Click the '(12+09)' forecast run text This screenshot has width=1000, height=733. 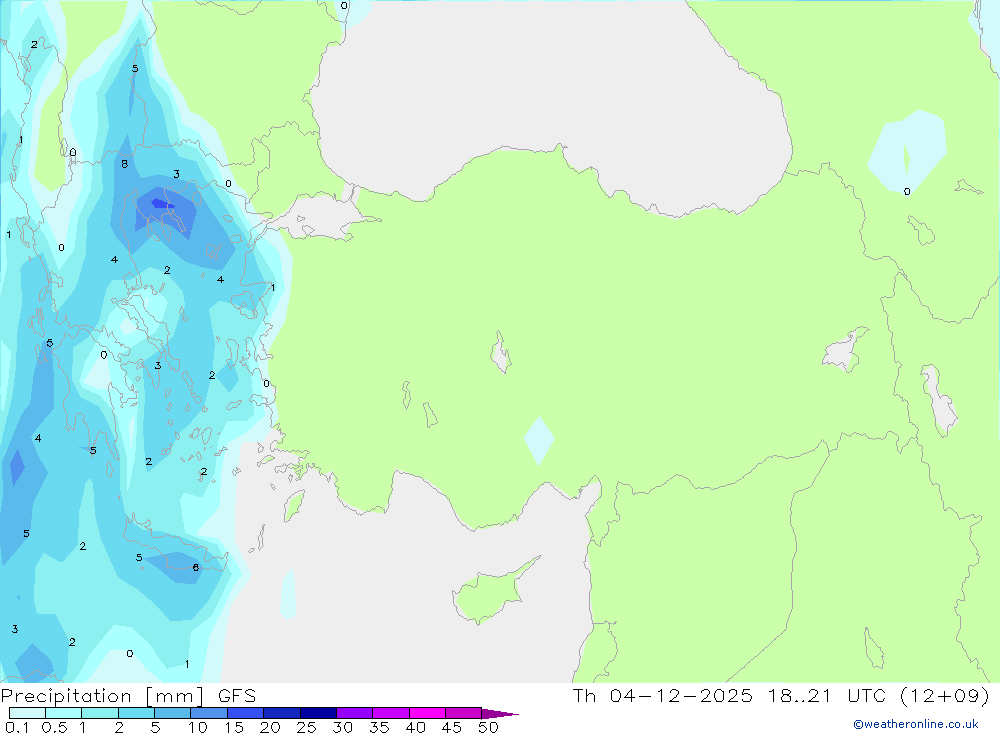[945, 695]
